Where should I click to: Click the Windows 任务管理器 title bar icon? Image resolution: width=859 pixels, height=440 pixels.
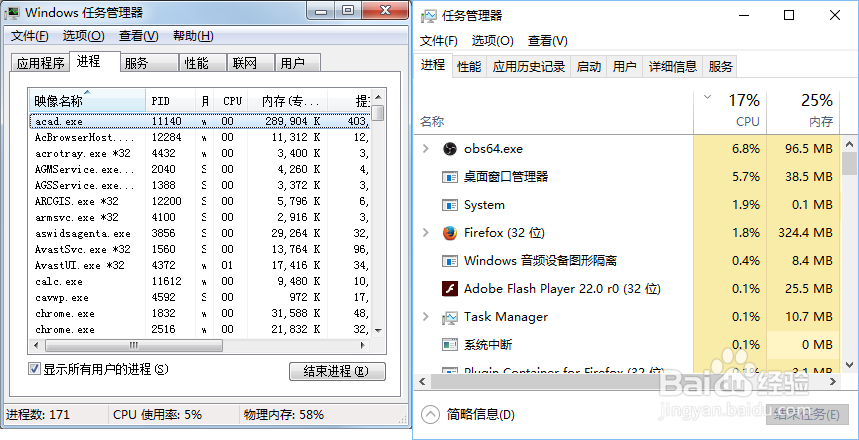tap(12, 12)
